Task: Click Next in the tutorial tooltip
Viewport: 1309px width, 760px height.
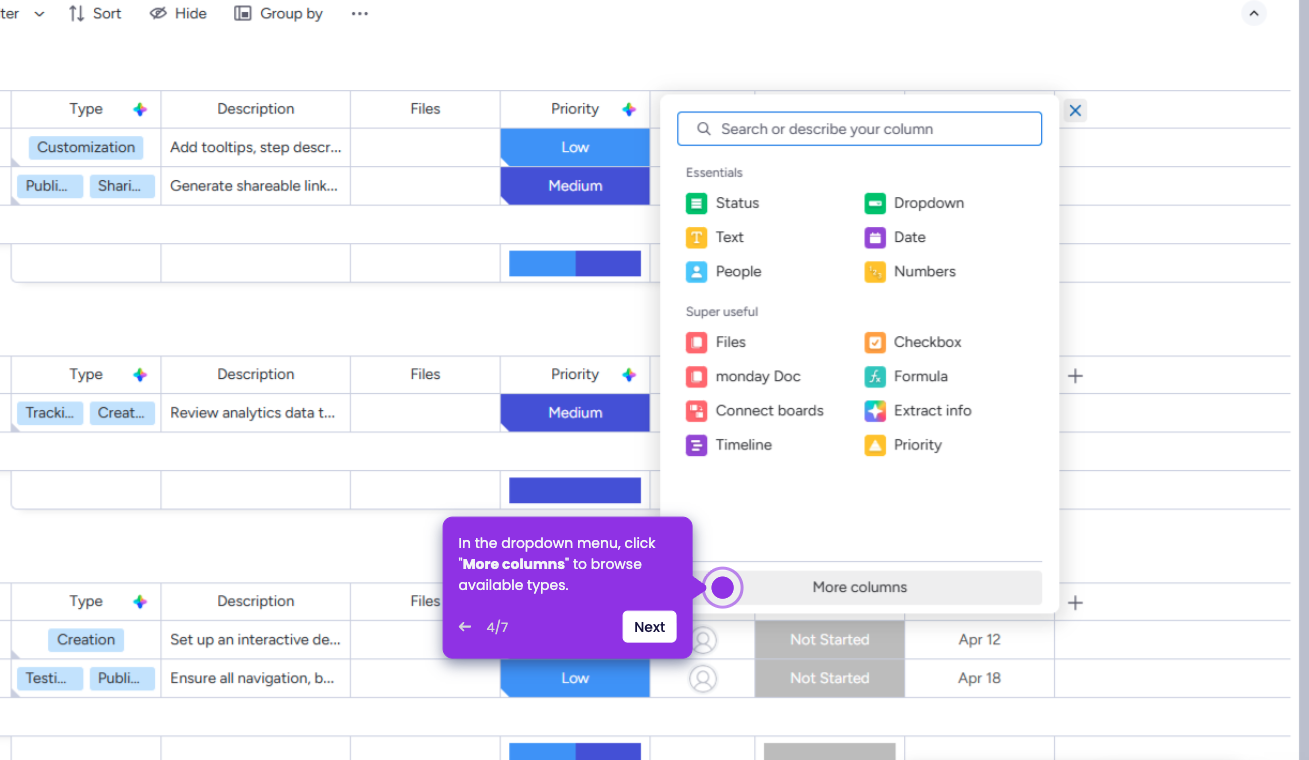Action: [649, 627]
